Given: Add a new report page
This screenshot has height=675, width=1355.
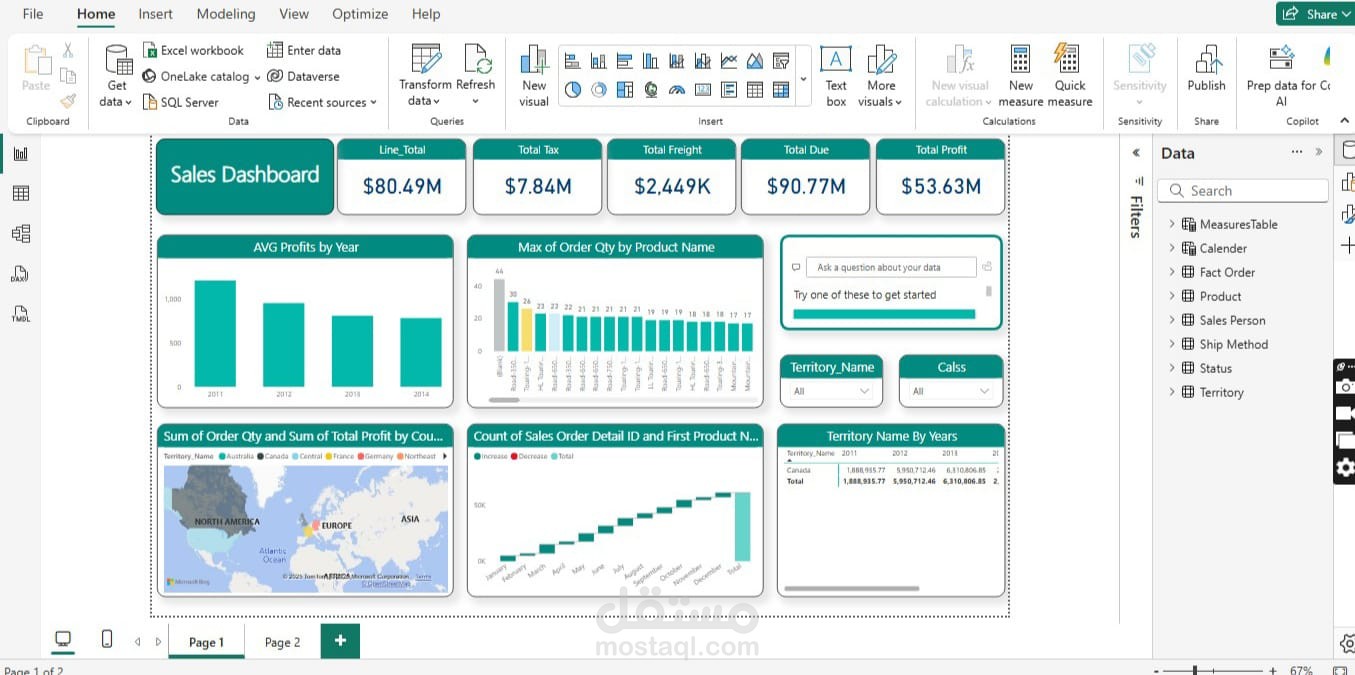Looking at the screenshot, I should coord(340,641).
